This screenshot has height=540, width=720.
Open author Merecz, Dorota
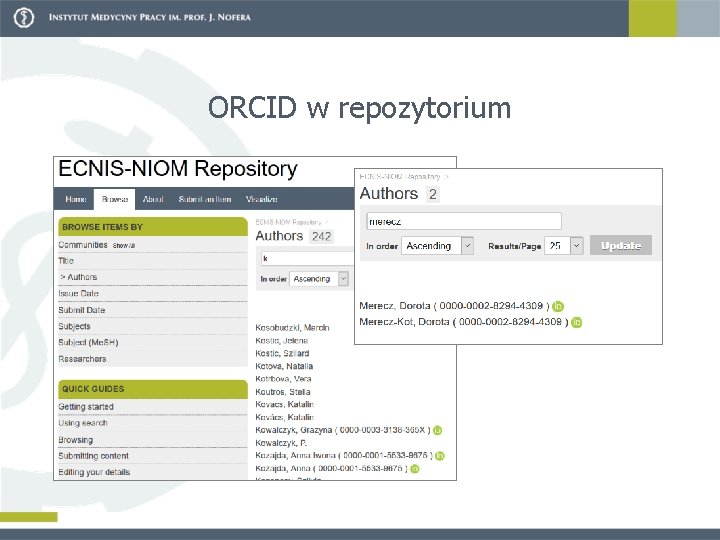pyautogui.click(x=395, y=306)
